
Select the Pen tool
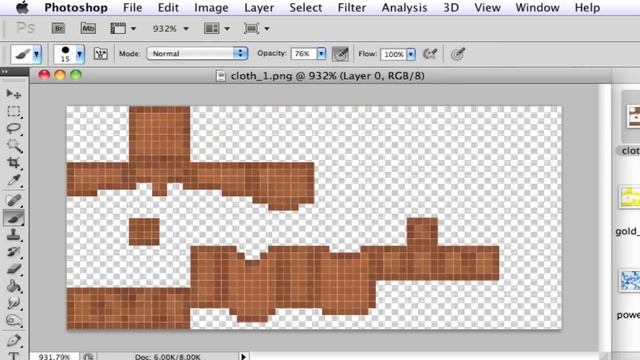13,340
